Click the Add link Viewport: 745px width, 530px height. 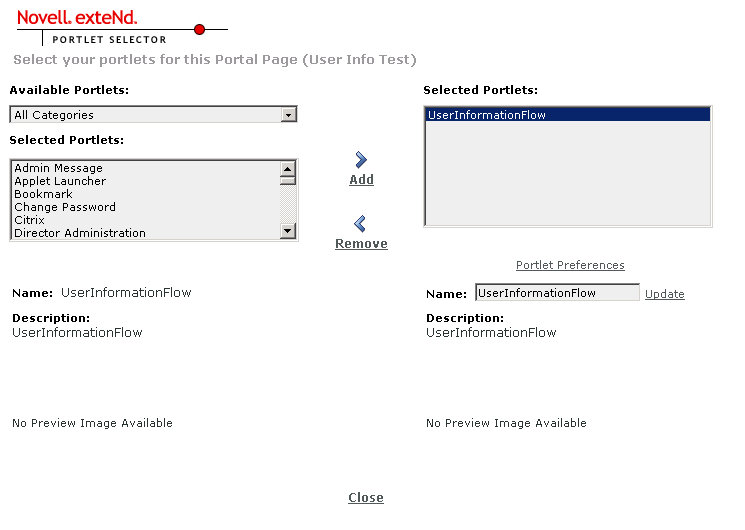tap(361, 180)
